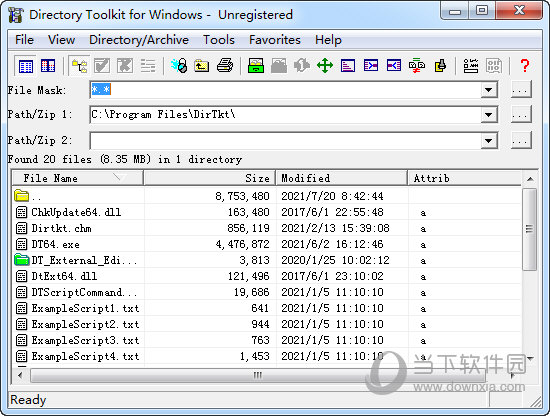Click the horizontal scrollbar left arrow

[x=20, y=375]
